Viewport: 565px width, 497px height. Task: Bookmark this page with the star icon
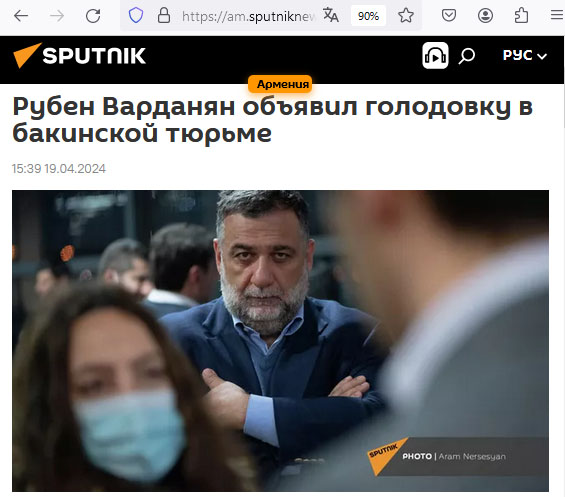(x=406, y=15)
